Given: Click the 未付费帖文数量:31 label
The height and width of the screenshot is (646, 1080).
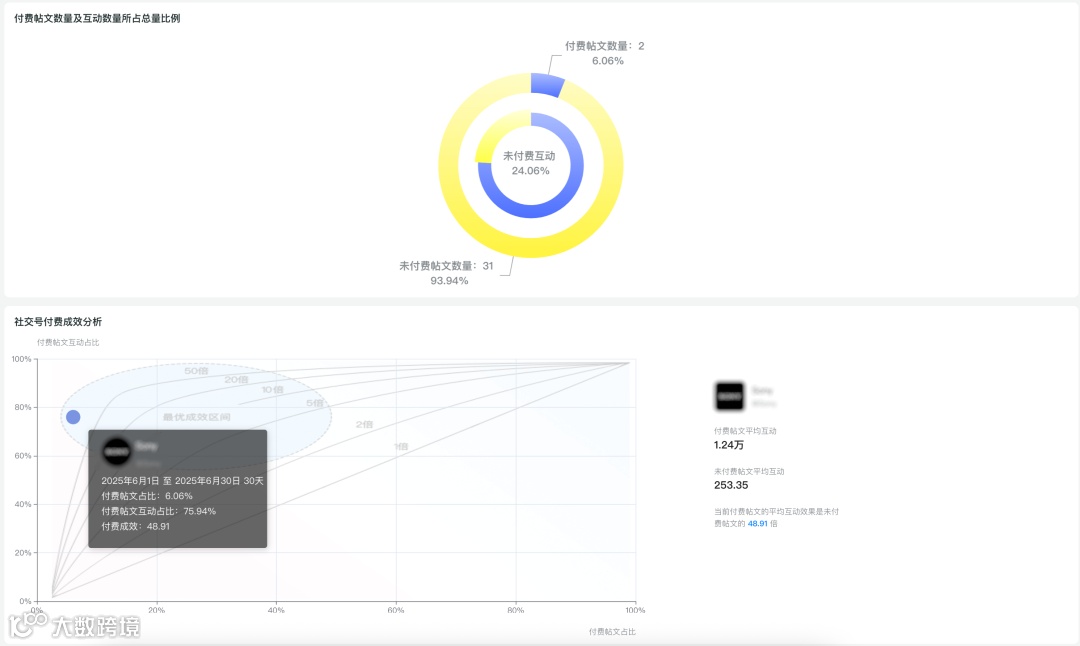Looking at the screenshot, I should point(446,266).
